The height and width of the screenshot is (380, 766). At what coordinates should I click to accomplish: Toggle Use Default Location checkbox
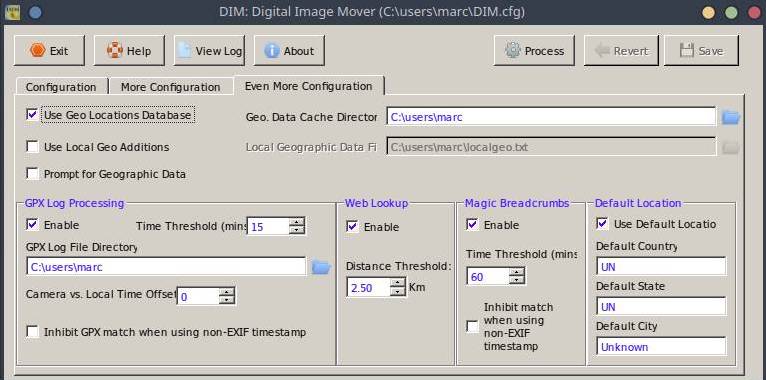(x=602, y=224)
